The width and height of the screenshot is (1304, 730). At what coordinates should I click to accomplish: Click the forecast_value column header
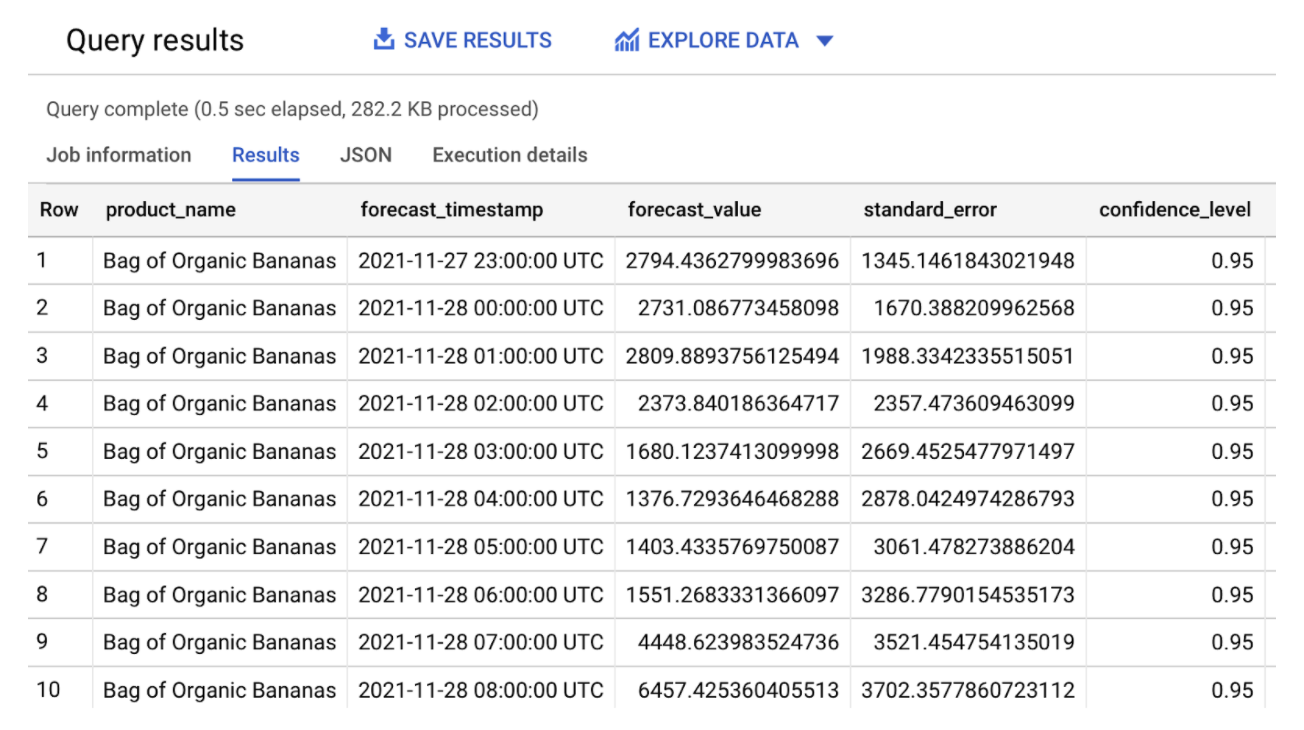coord(693,210)
